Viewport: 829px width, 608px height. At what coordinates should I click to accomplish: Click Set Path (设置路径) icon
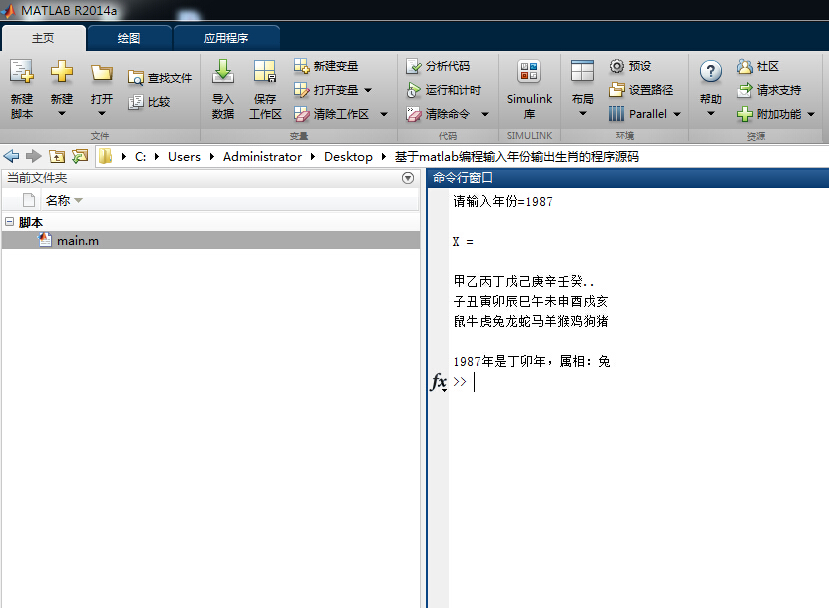coord(616,90)
